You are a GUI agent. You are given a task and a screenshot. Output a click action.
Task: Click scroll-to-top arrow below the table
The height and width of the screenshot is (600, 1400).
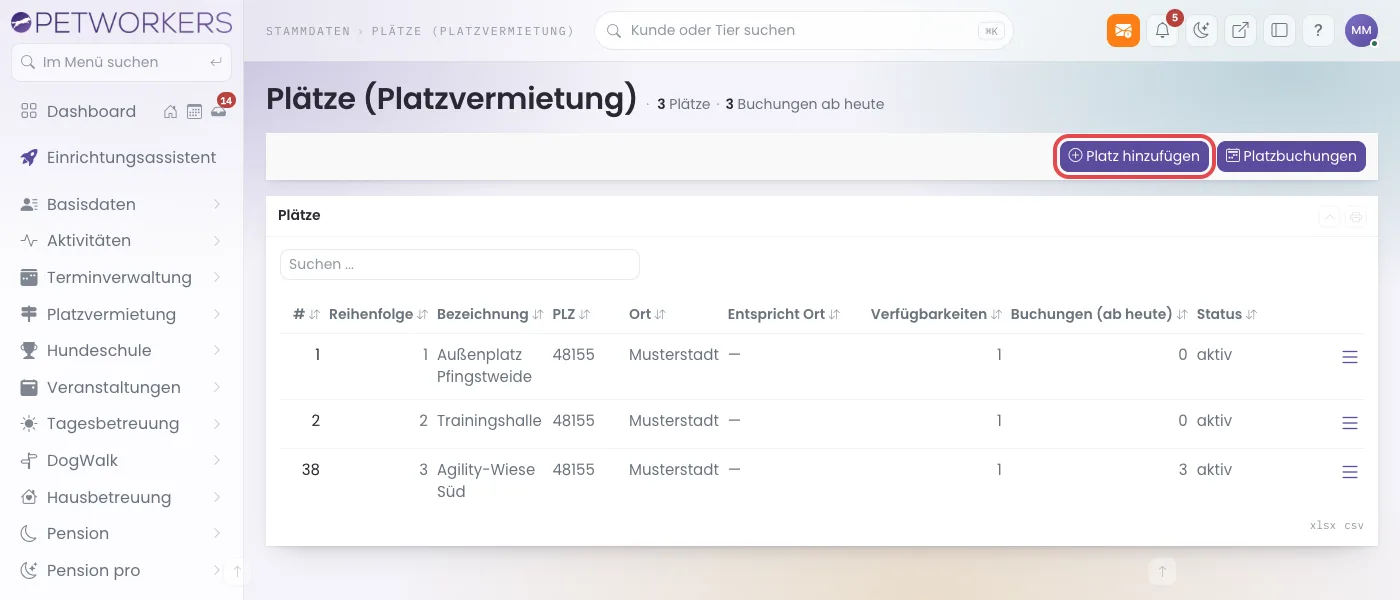[1162, 572]
